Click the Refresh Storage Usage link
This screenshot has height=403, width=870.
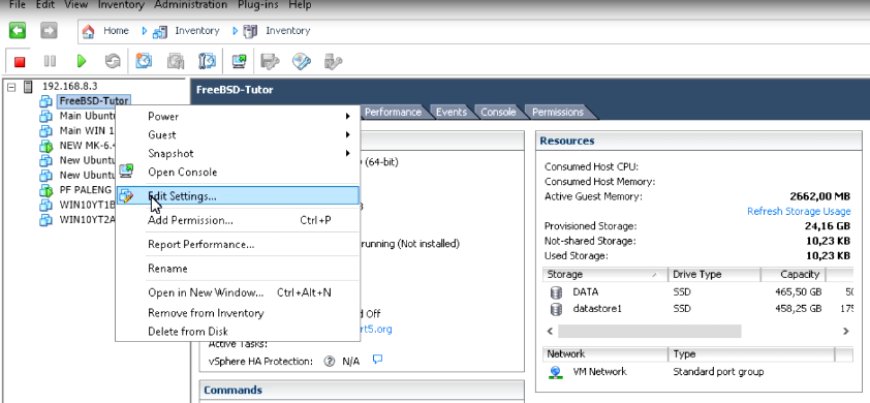pos(798,211)
